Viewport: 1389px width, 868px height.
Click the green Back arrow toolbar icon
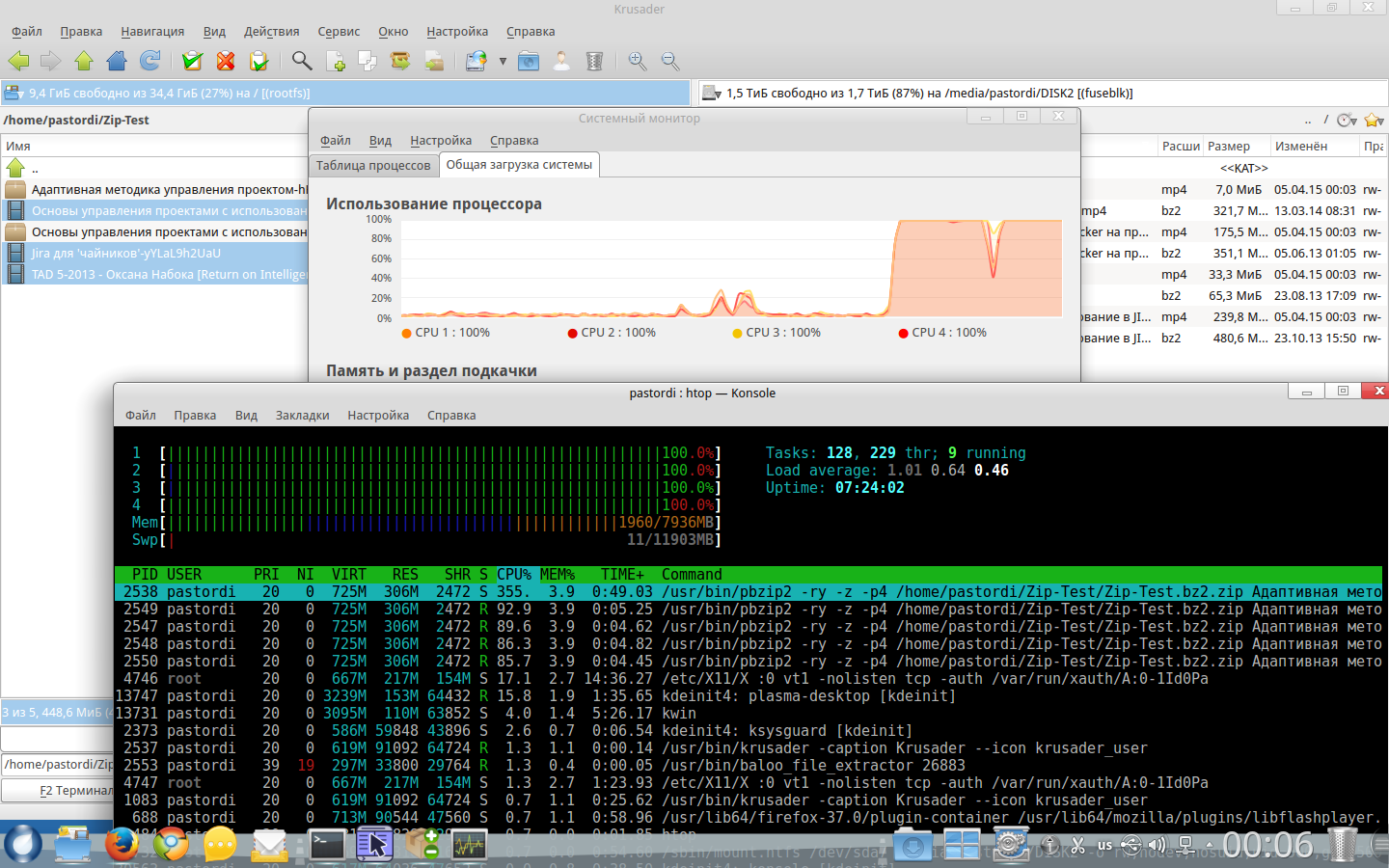(x=18, y=61)
